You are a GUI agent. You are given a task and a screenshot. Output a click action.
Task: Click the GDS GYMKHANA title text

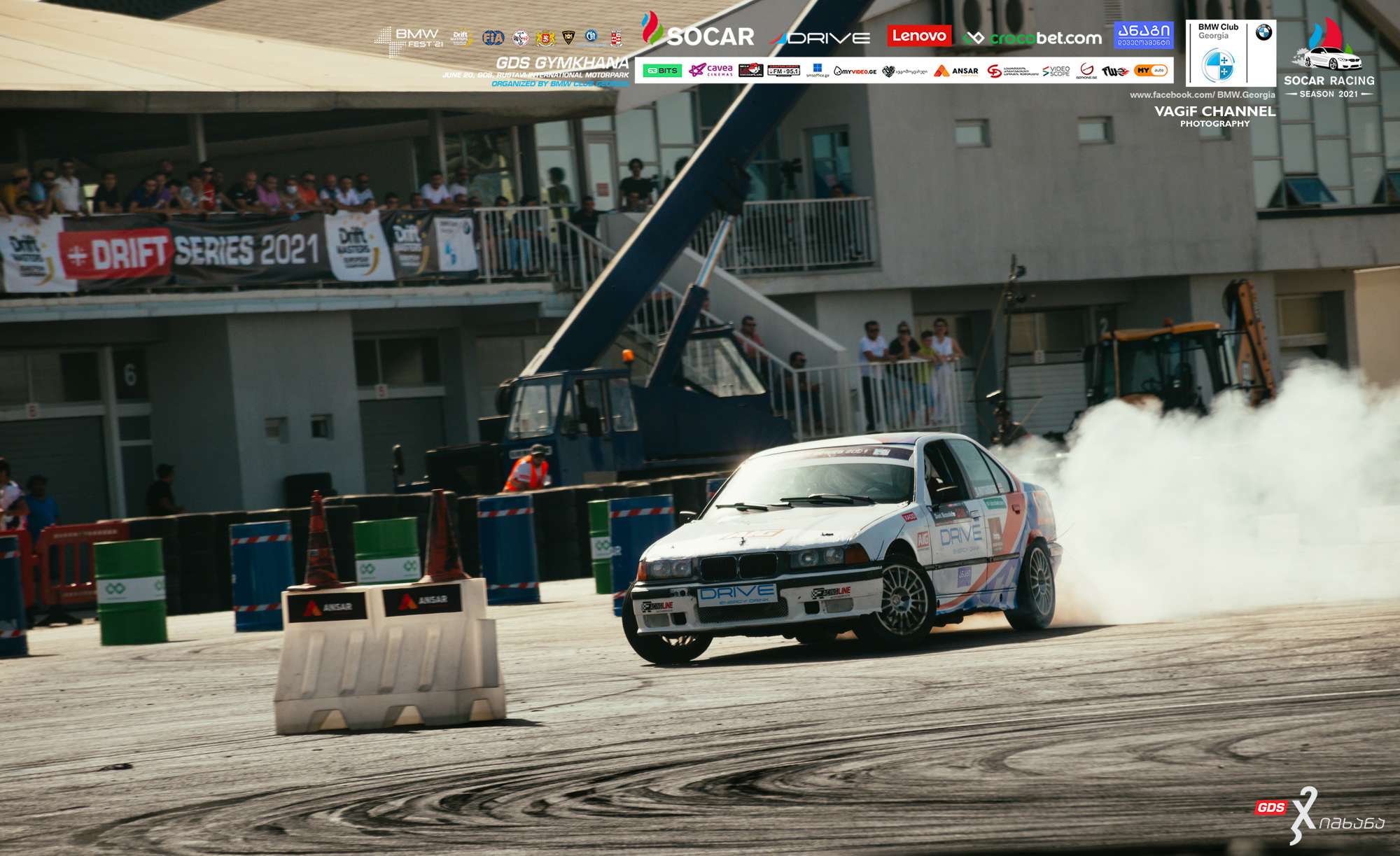pos(561,63)
